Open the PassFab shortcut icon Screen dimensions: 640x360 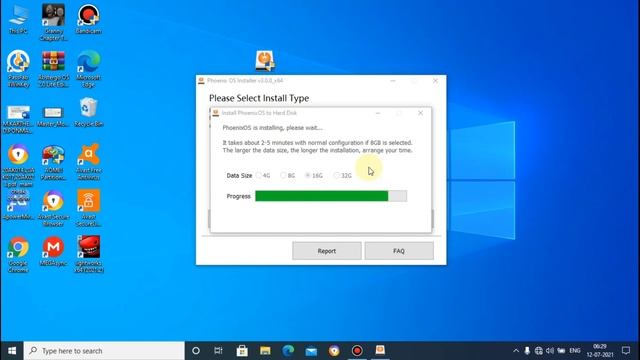pos(18,69)
